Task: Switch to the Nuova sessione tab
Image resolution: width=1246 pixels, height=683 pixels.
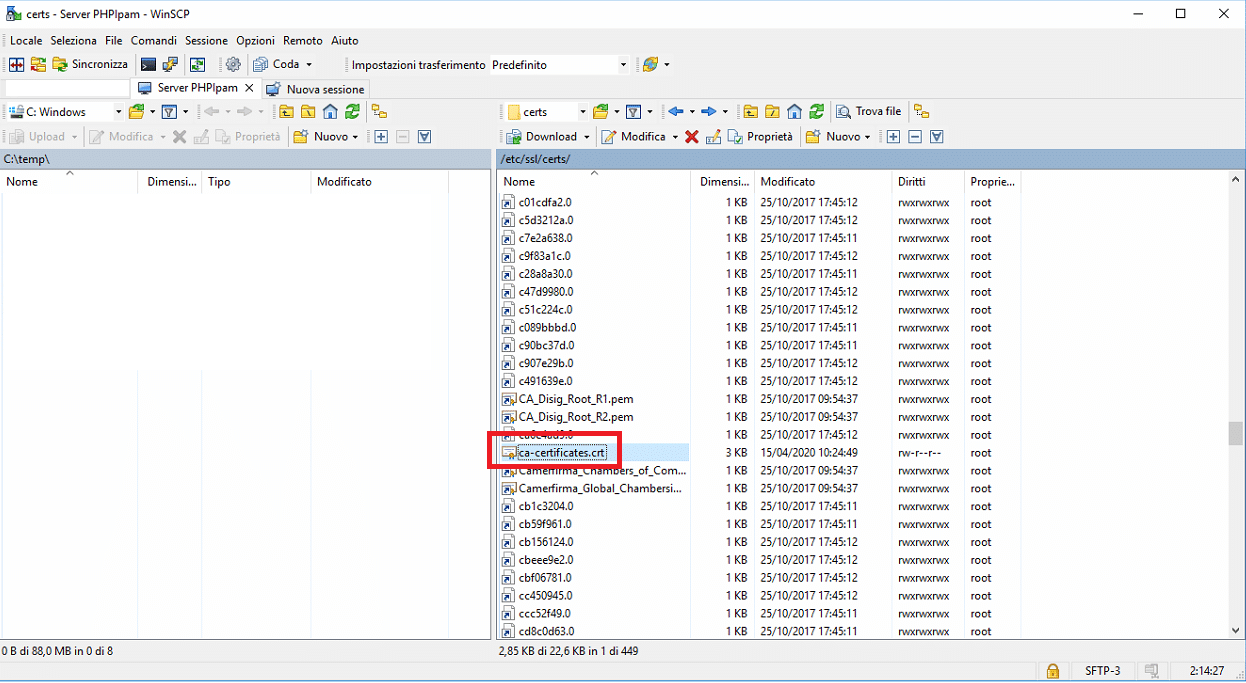Action: (317, 89)
